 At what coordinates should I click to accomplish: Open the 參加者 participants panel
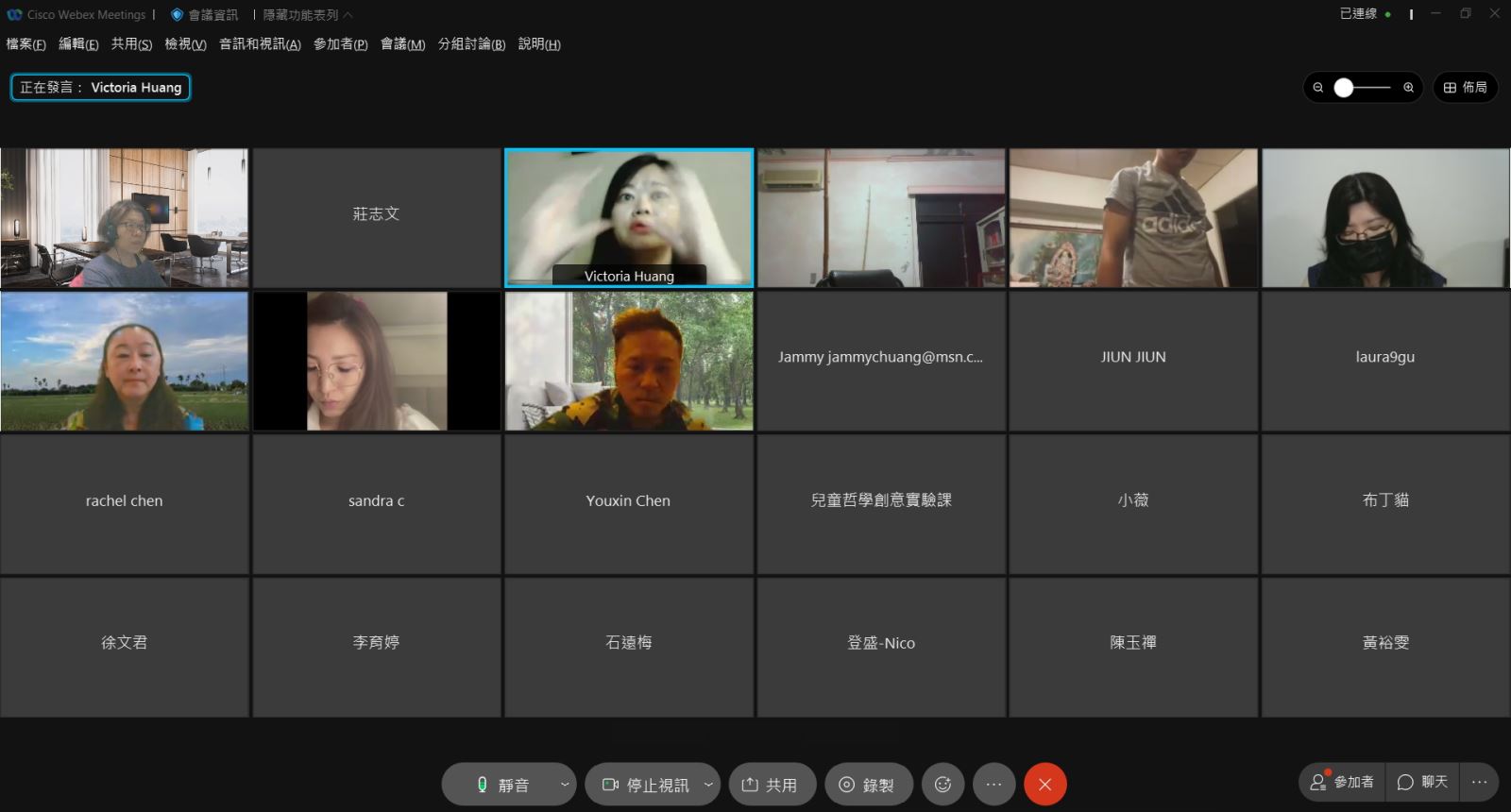1342,782
